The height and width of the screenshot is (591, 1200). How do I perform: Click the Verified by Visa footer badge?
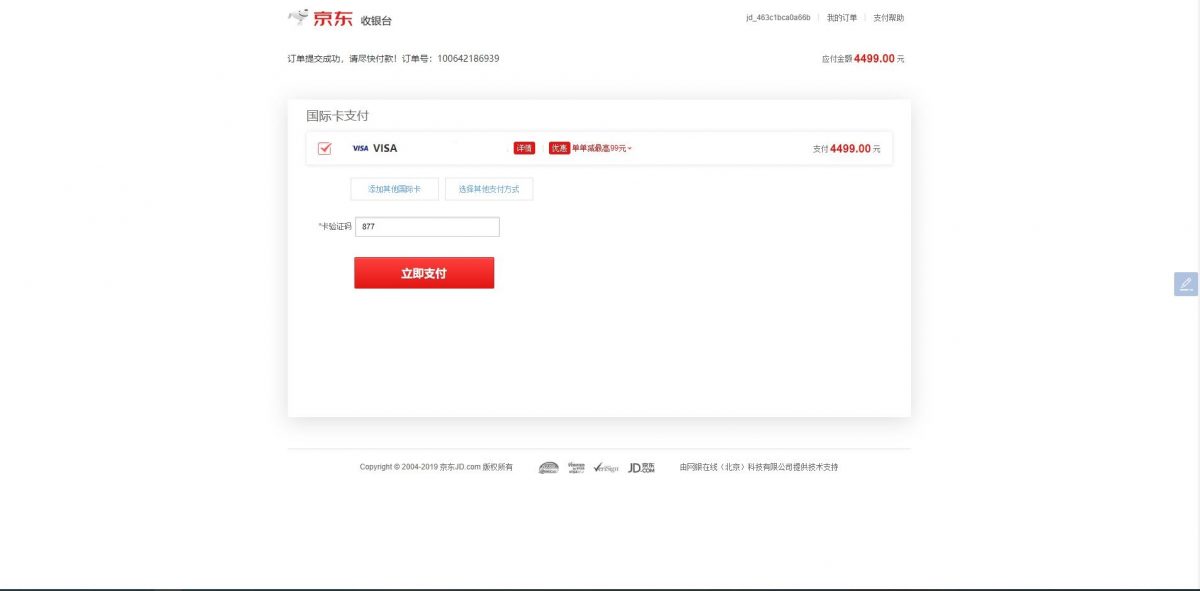pos(576,467)
